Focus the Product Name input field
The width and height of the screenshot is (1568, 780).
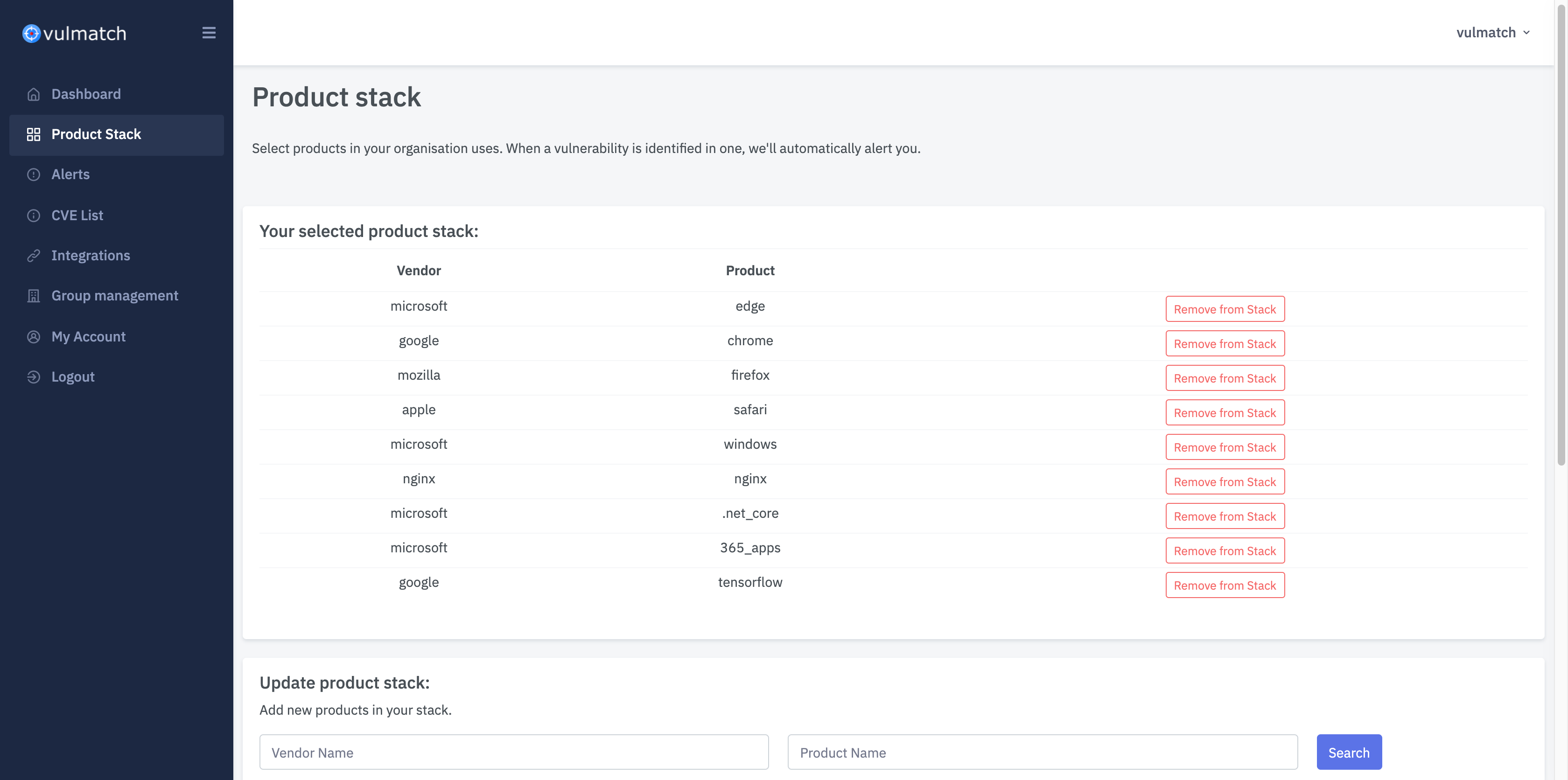coord(1042,752)
